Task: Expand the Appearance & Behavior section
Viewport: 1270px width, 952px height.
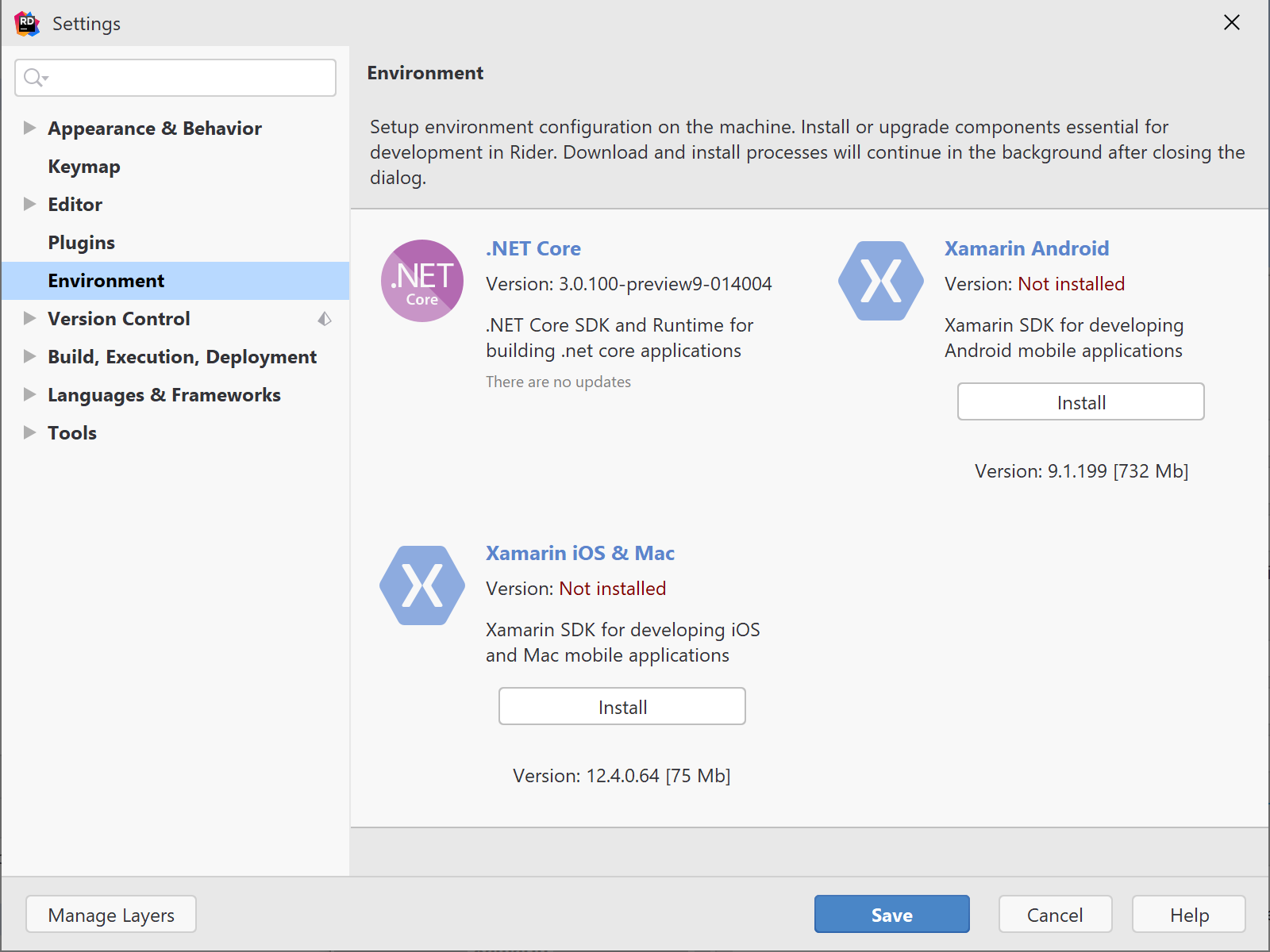Action: [29, 128]
